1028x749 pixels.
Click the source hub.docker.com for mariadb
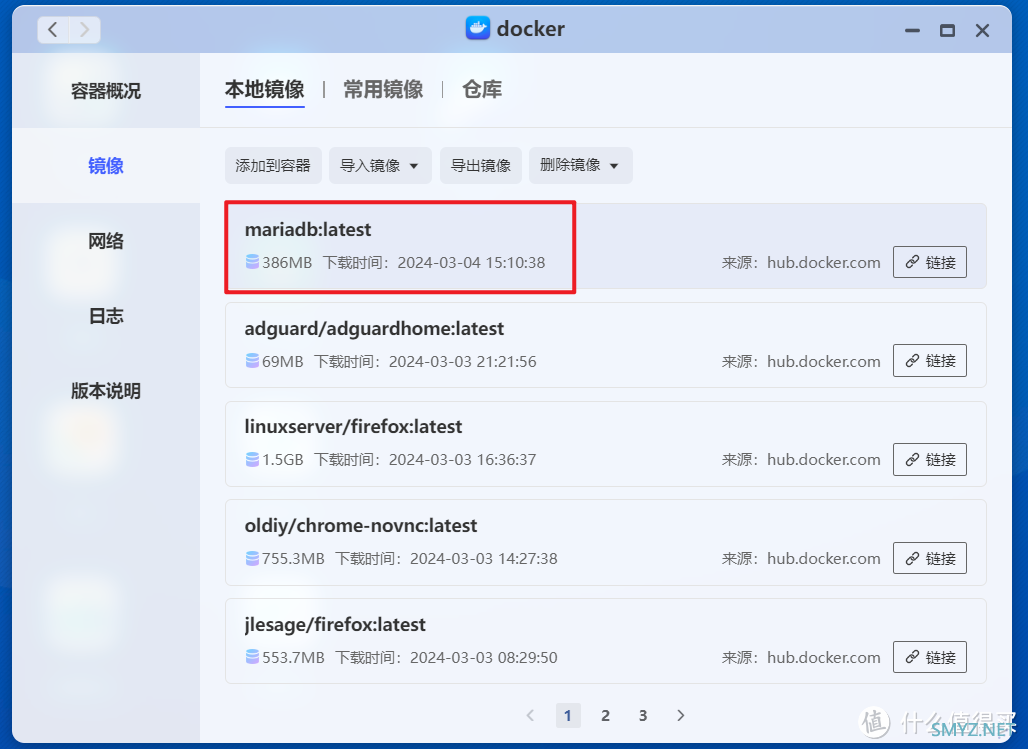[823, 263]
